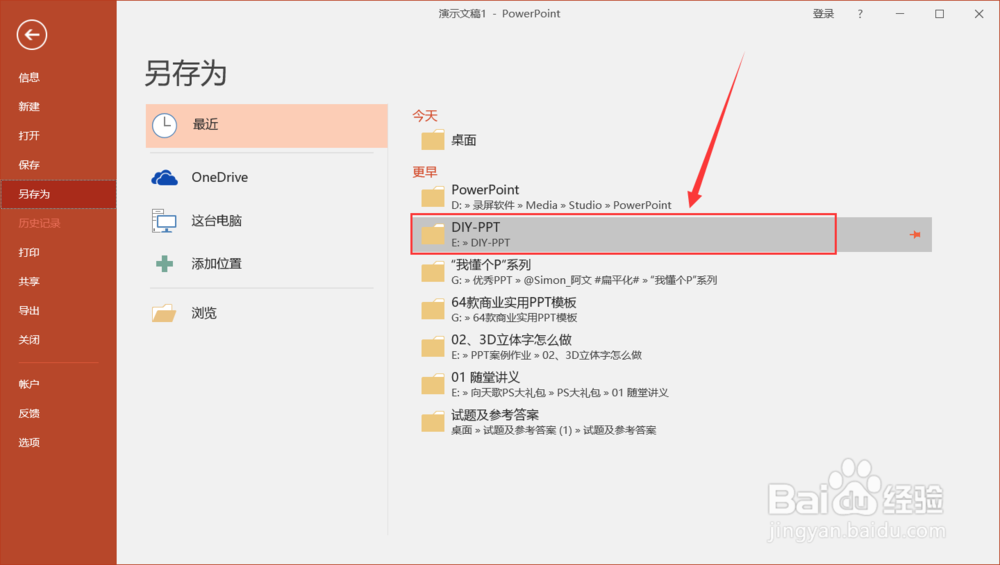Open 共享 in the backstage menu
Image resolution: width=1000 pixels, height=565 pixels.
[29, 281]
